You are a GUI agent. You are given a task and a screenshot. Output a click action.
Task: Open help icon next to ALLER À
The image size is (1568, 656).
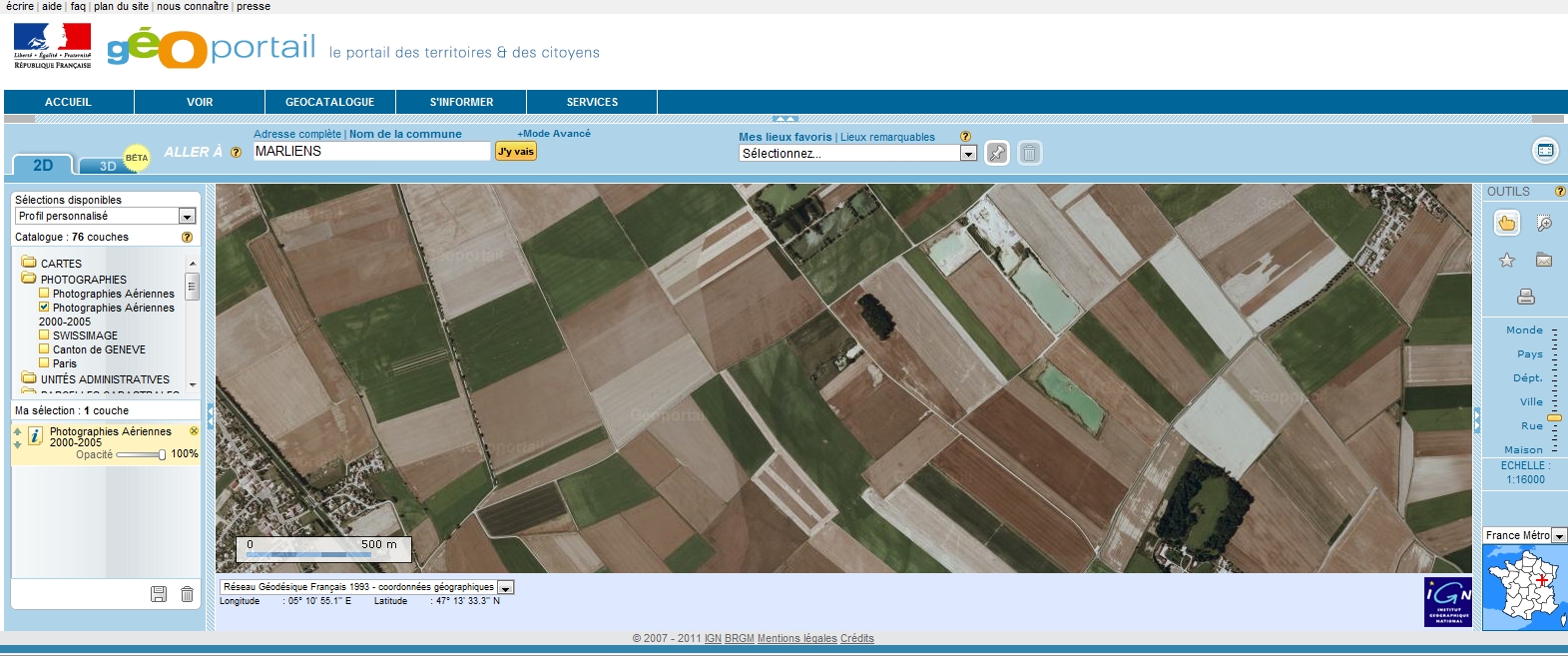(236, 153)
